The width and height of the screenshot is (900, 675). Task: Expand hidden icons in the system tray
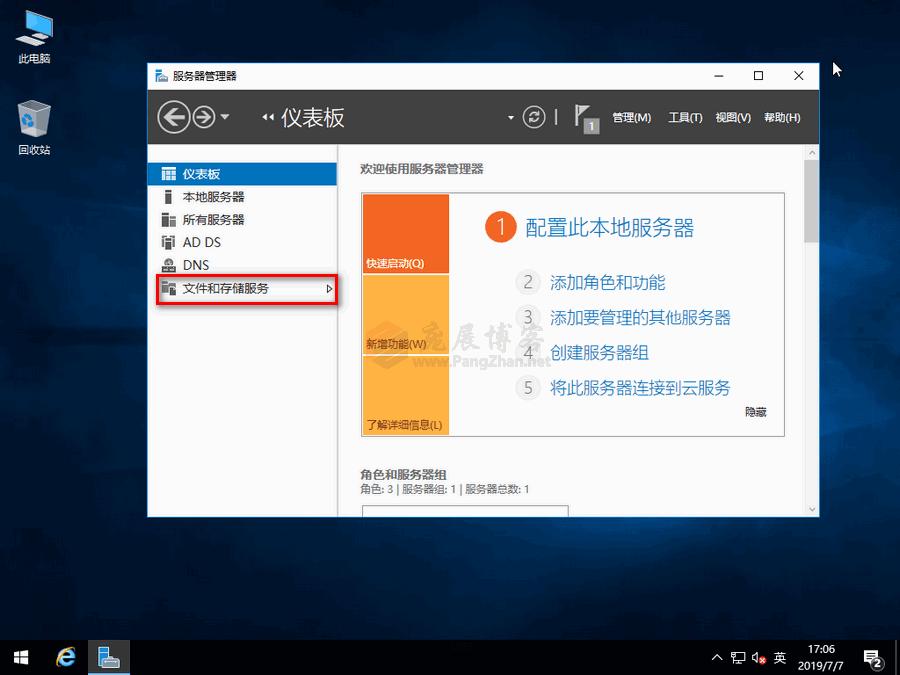point(716,658)
